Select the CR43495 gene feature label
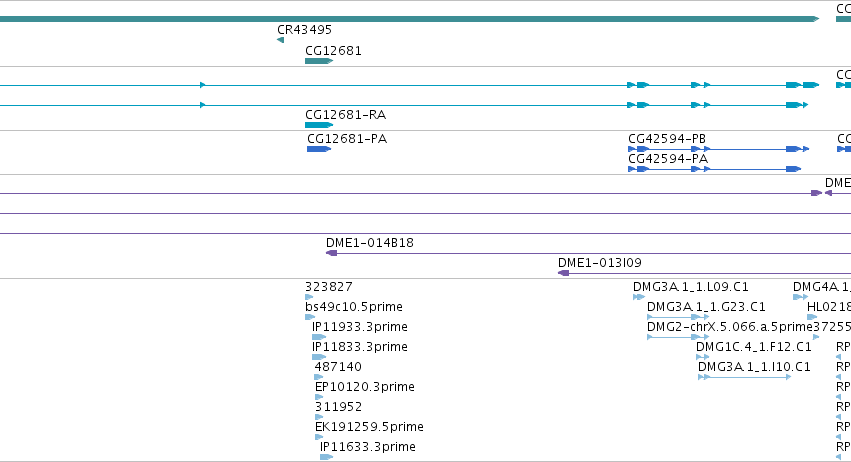This screenshot has height=462, width=851. [304, 30]
